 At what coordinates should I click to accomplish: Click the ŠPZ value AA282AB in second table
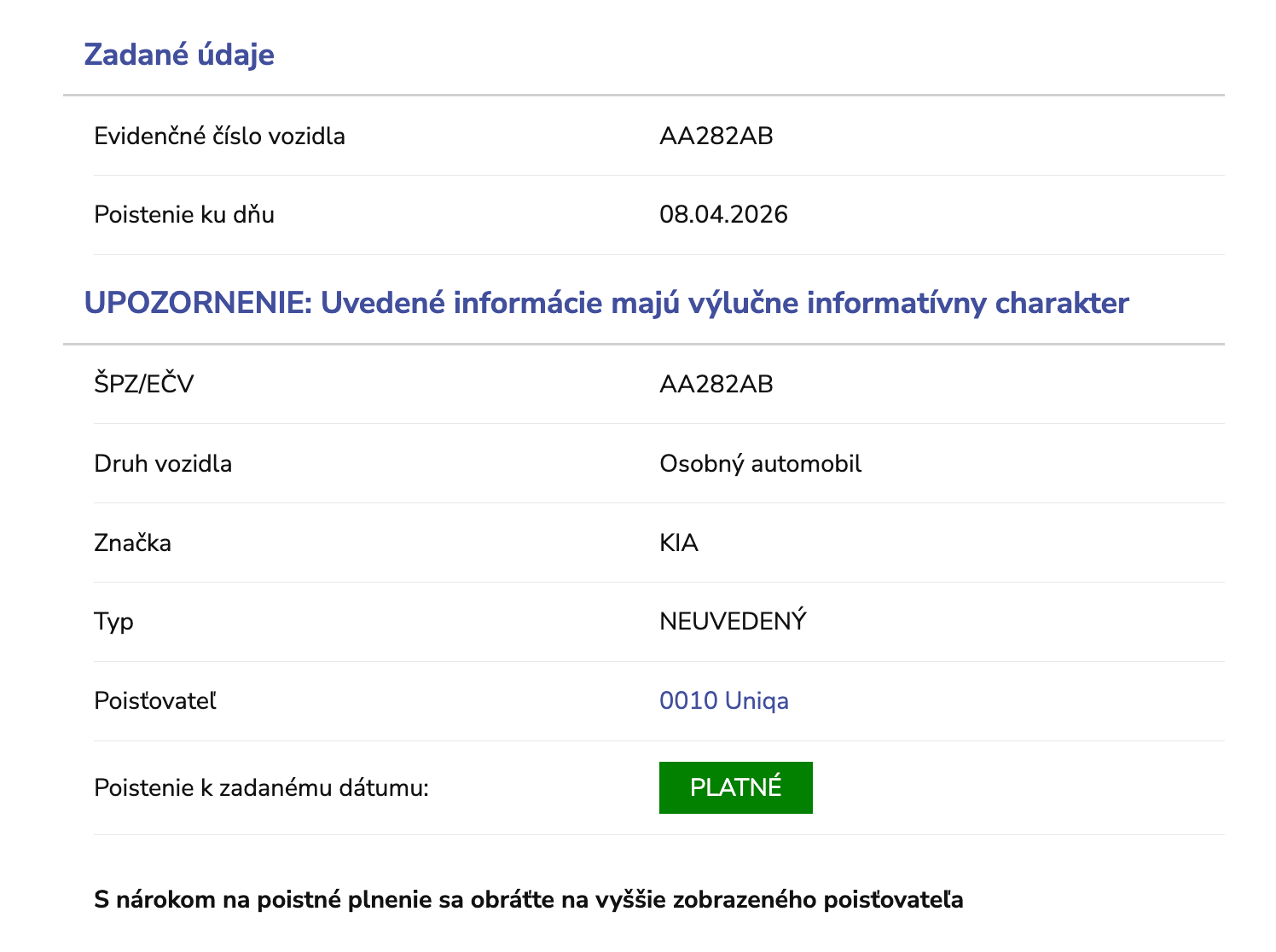[x=716, y=385]
